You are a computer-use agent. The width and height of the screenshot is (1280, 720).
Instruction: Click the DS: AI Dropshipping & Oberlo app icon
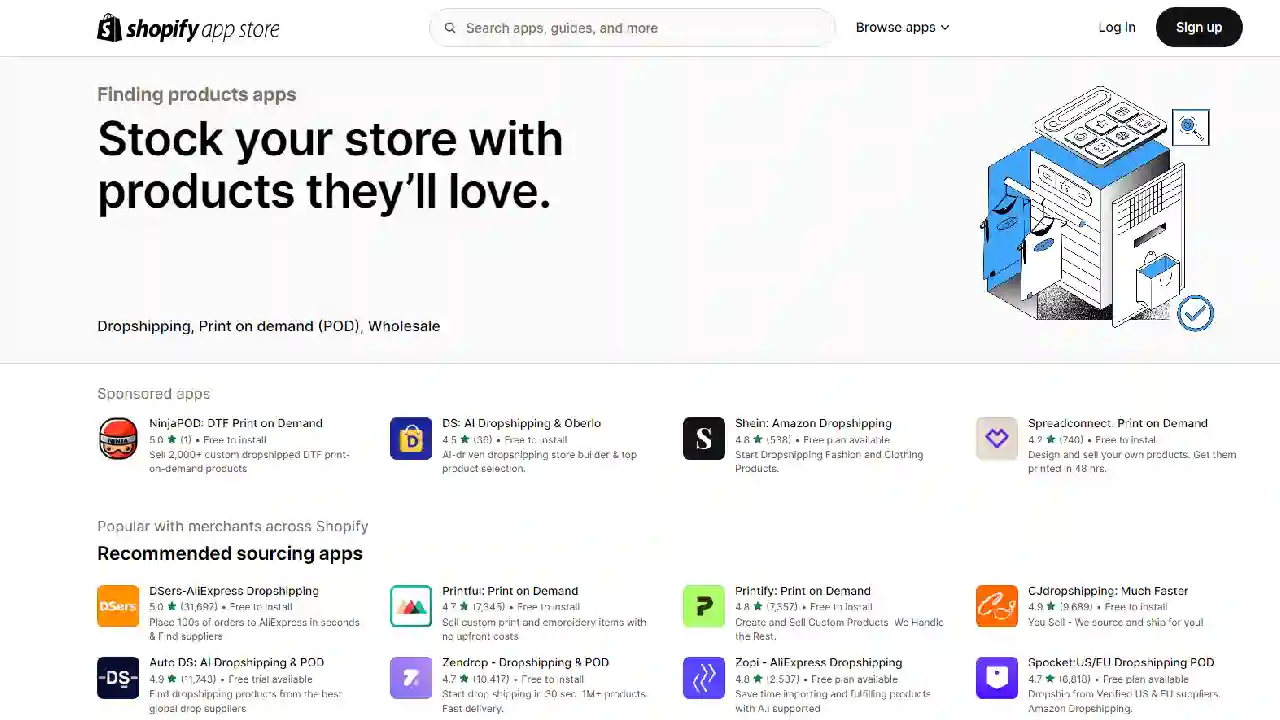pos(411,438)
